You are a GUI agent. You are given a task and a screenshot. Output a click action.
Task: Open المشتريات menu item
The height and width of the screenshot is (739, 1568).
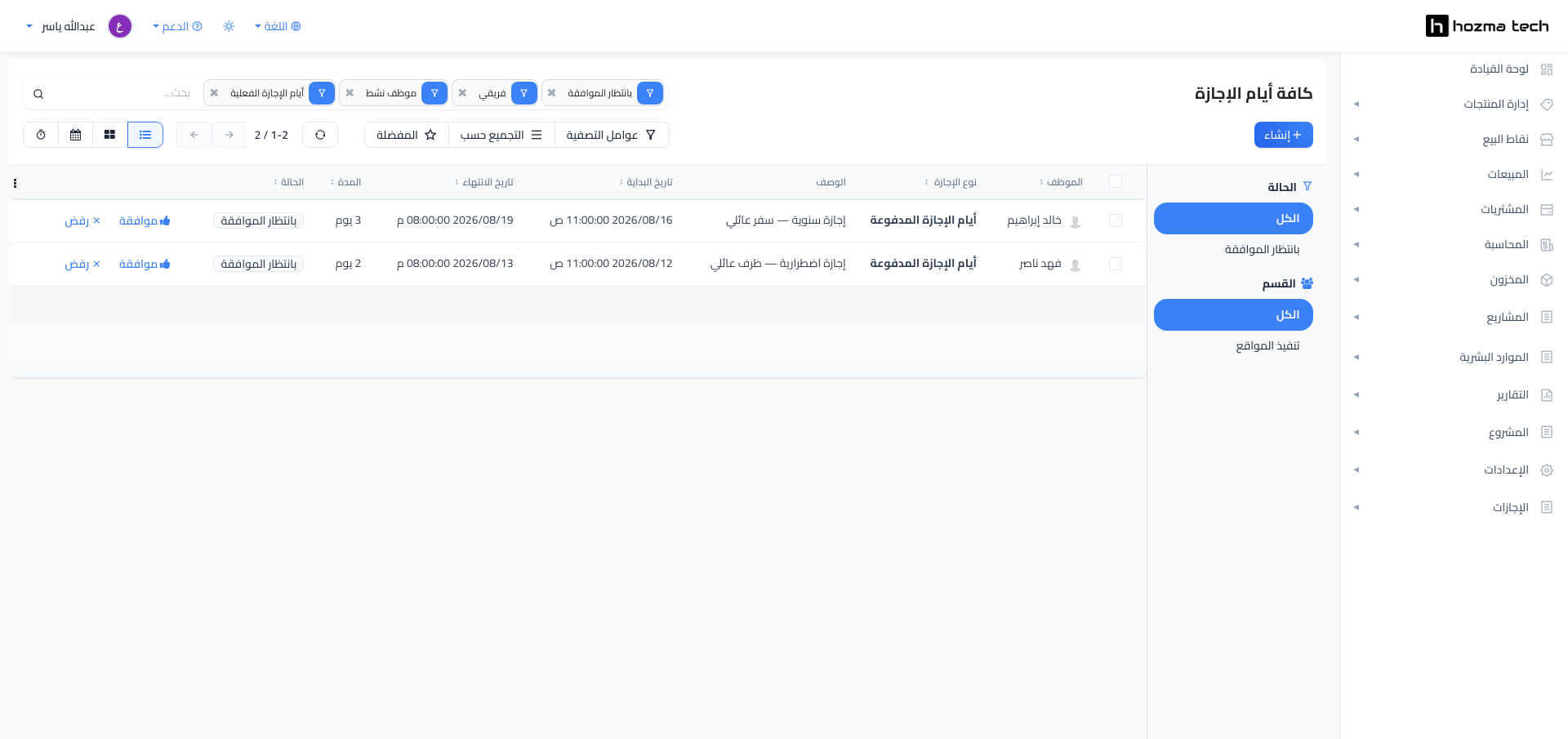click(x=1504, y=210)
